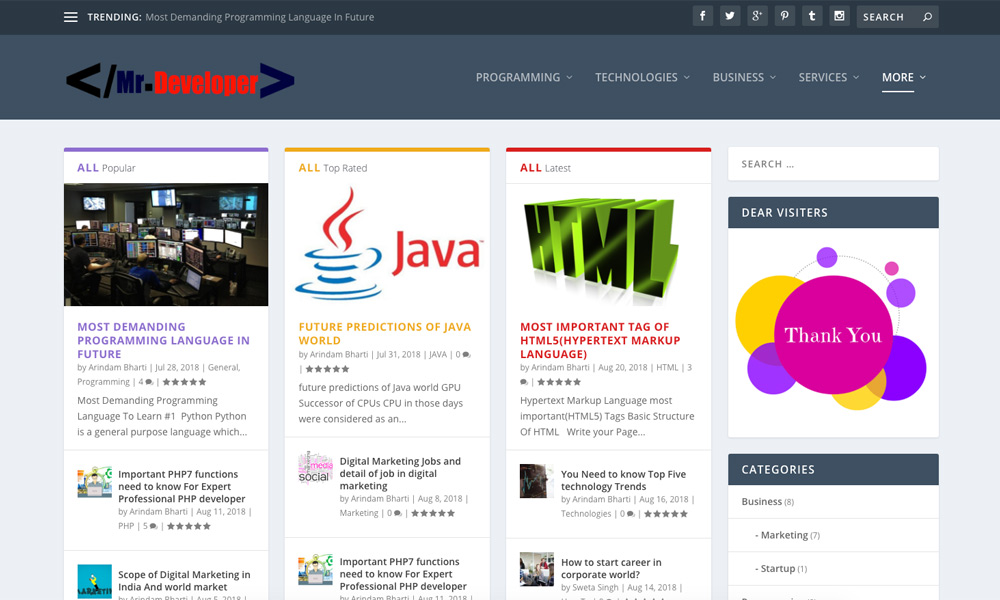Viewport: 1000px width, 600px height.
Task: Open the More dropdown menu
Action: [903, 77]
